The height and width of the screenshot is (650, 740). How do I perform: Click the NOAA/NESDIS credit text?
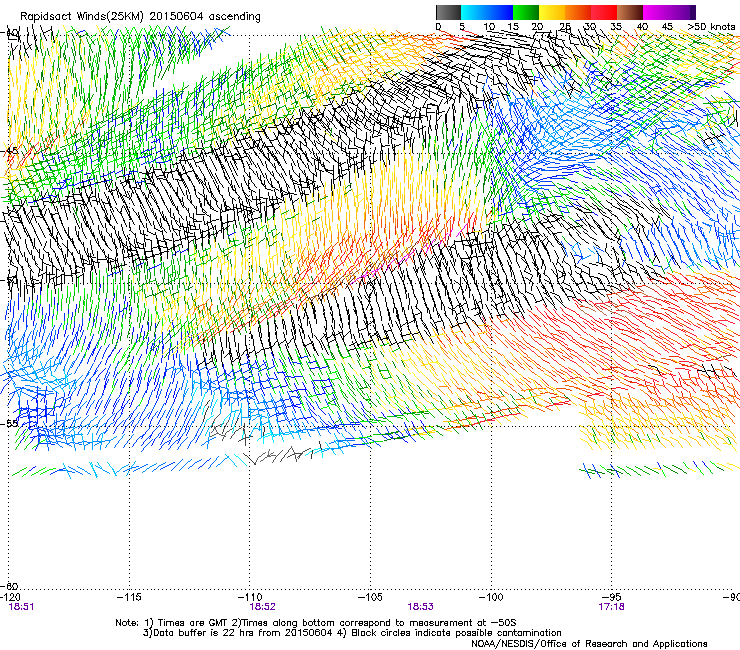click(x=589, y=644)
